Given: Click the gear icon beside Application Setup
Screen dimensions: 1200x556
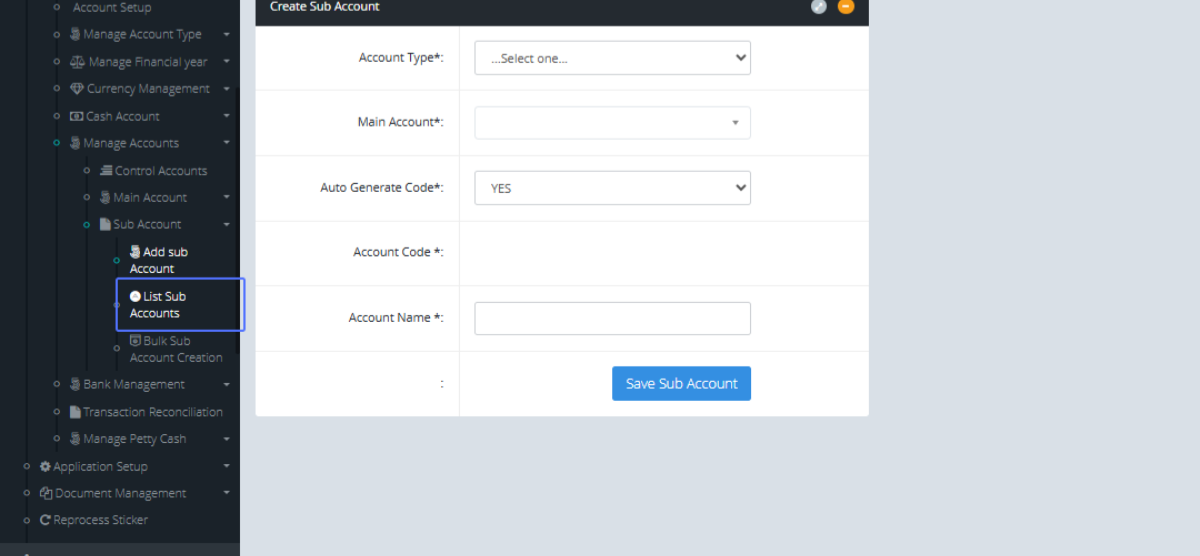Looking at the screenshot, I should click(x=45, y=466).
